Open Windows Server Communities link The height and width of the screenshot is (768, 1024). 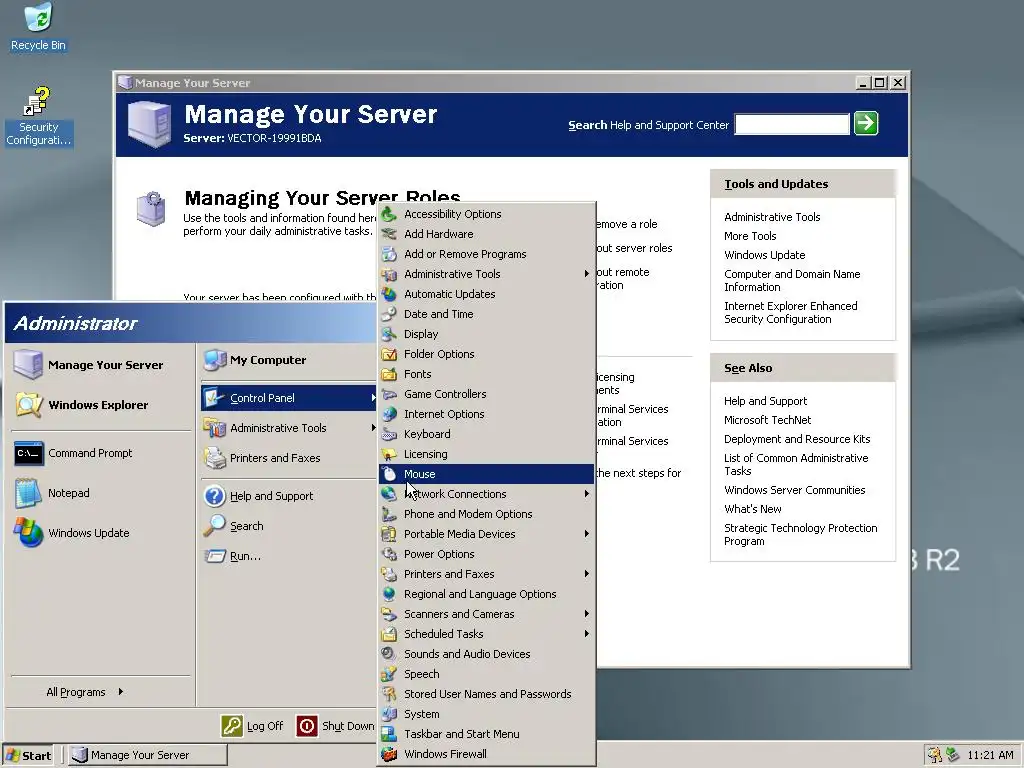794,490
